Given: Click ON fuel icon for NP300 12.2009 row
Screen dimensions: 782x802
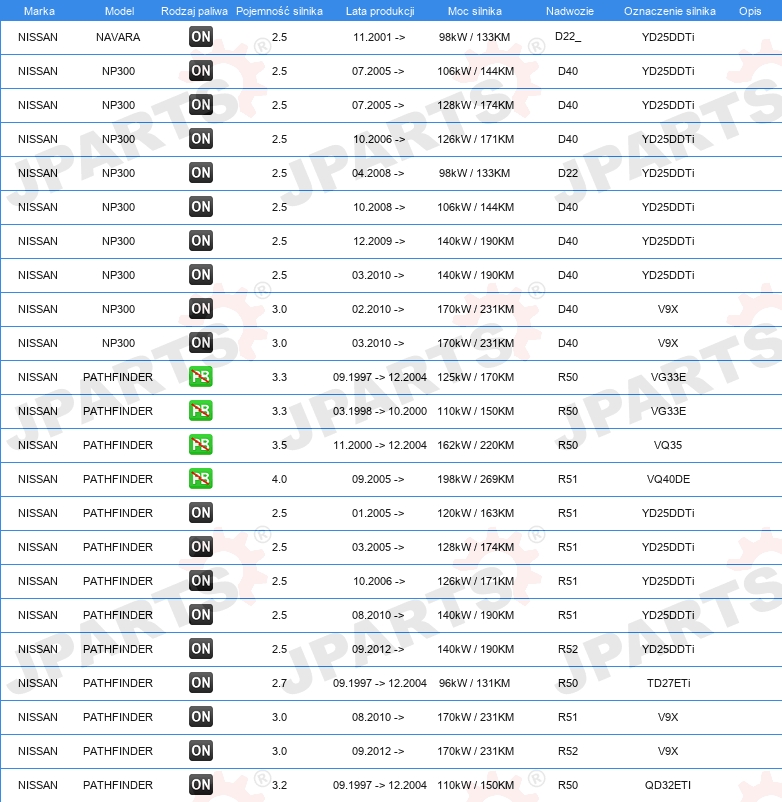Looking at the screenshot, I should coord(200,241).
